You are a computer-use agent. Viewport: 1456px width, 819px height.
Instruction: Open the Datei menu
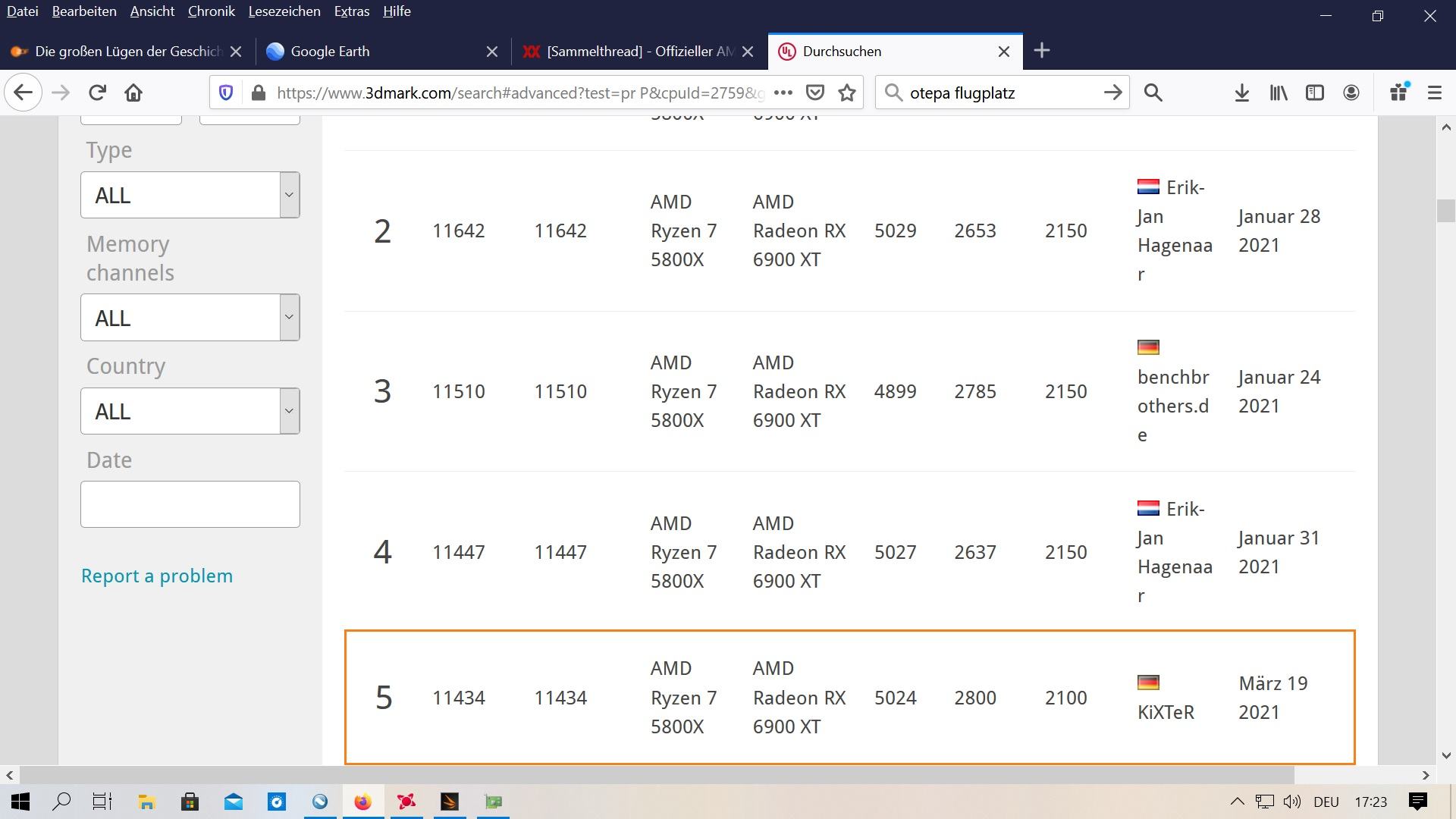[x=23, y=11]
